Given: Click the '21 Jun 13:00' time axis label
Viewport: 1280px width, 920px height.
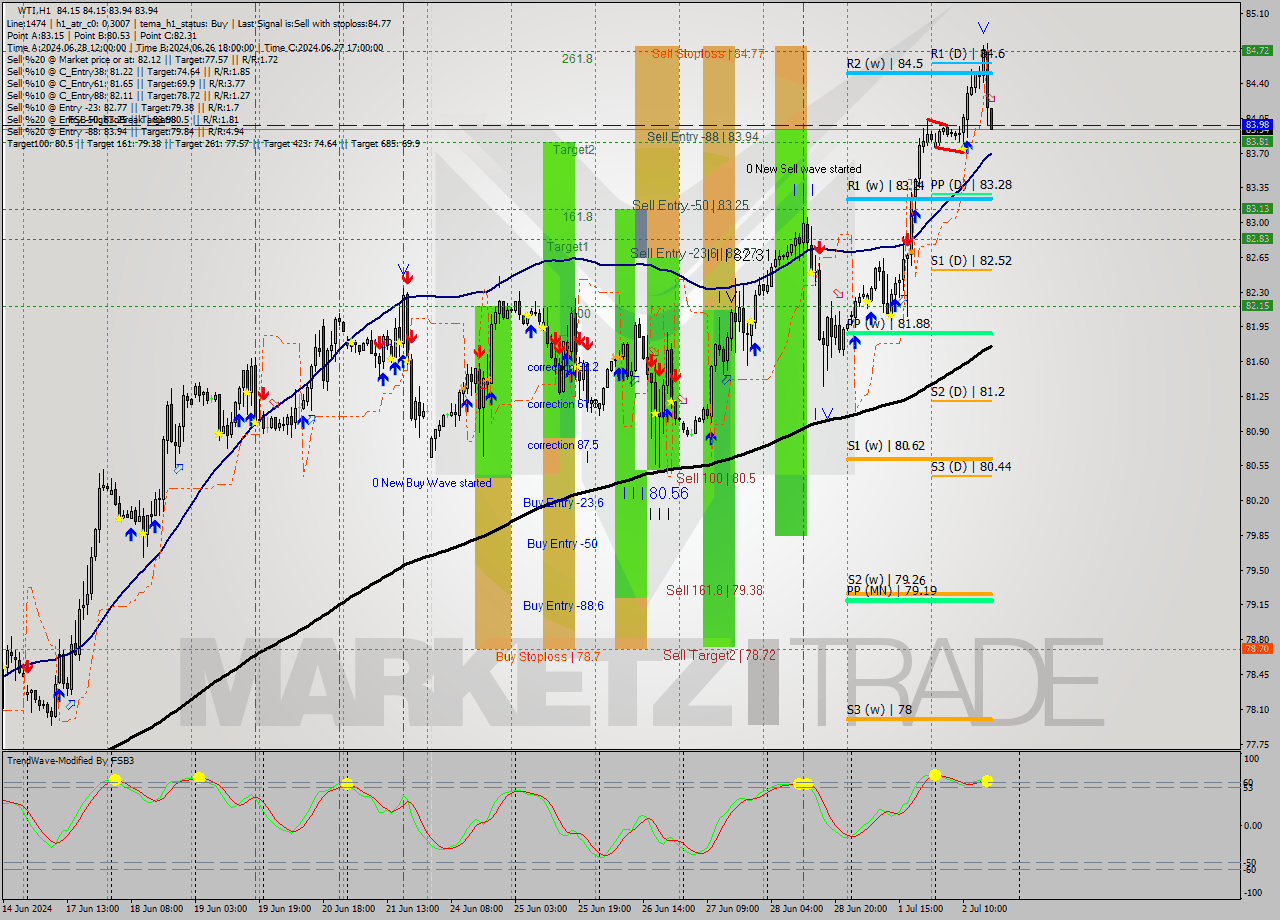Looking at the screenshot, I should 411,909.
